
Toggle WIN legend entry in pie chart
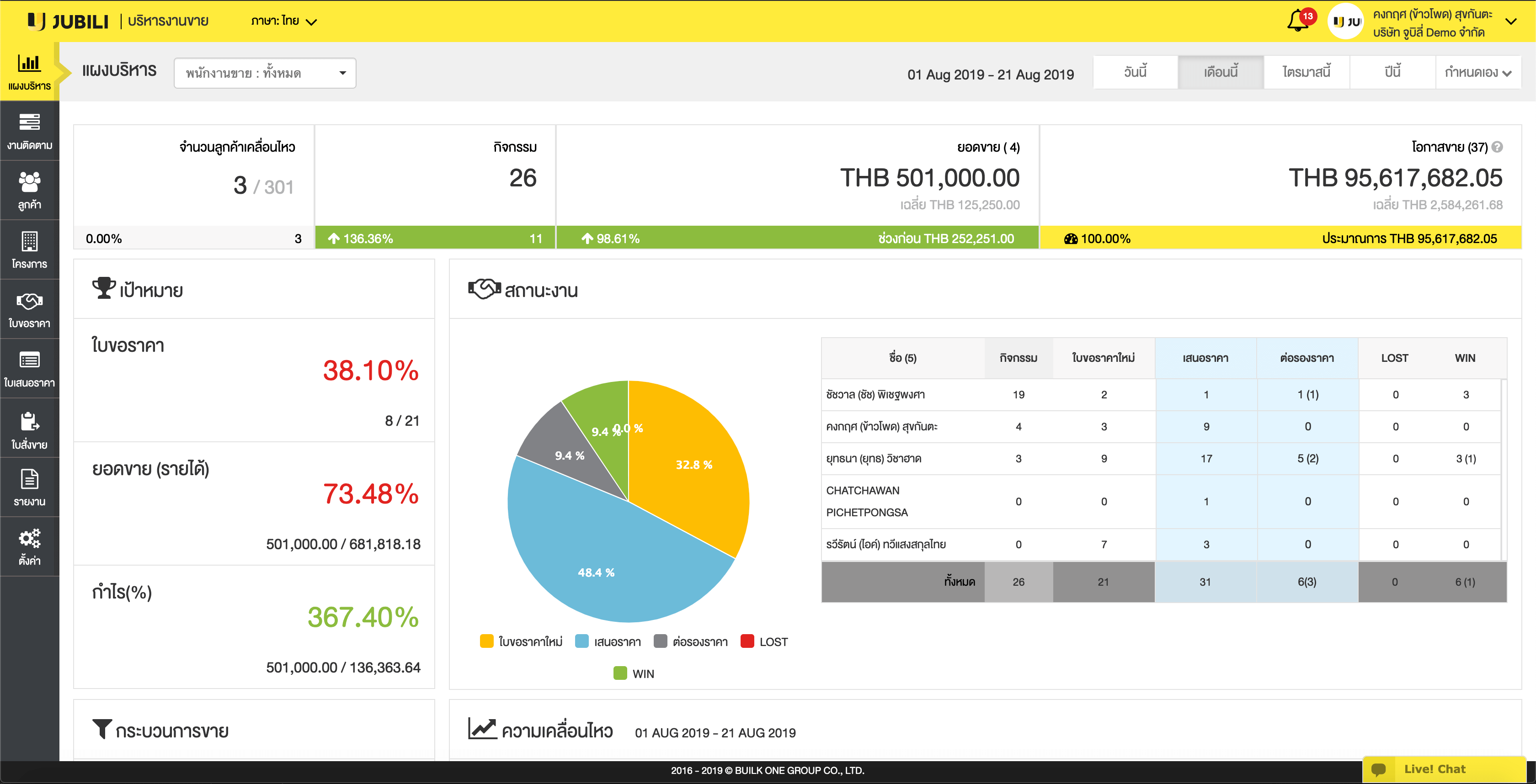tap(633, 673)
